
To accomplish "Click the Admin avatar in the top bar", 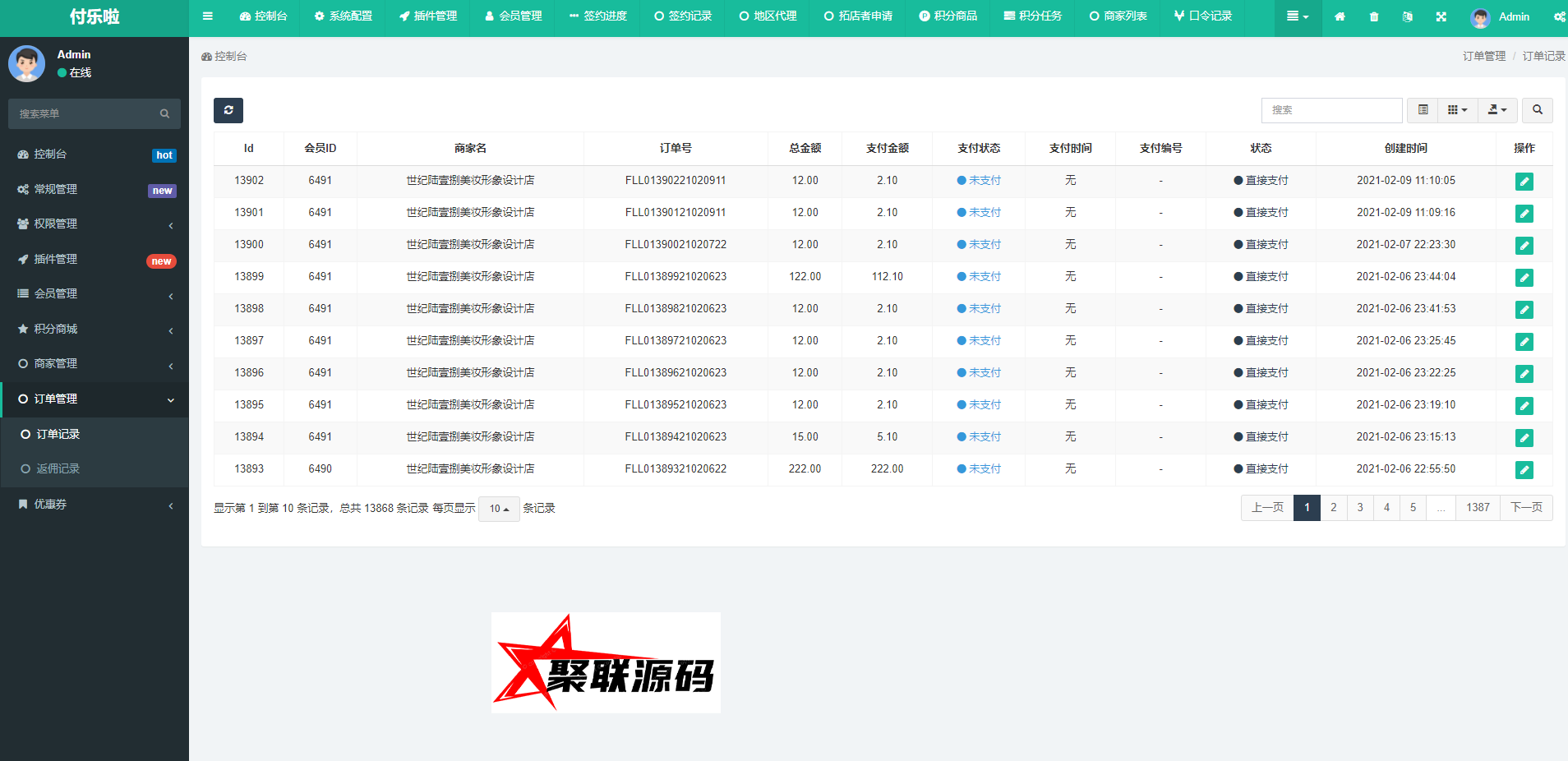I will tap(1480, 17).
